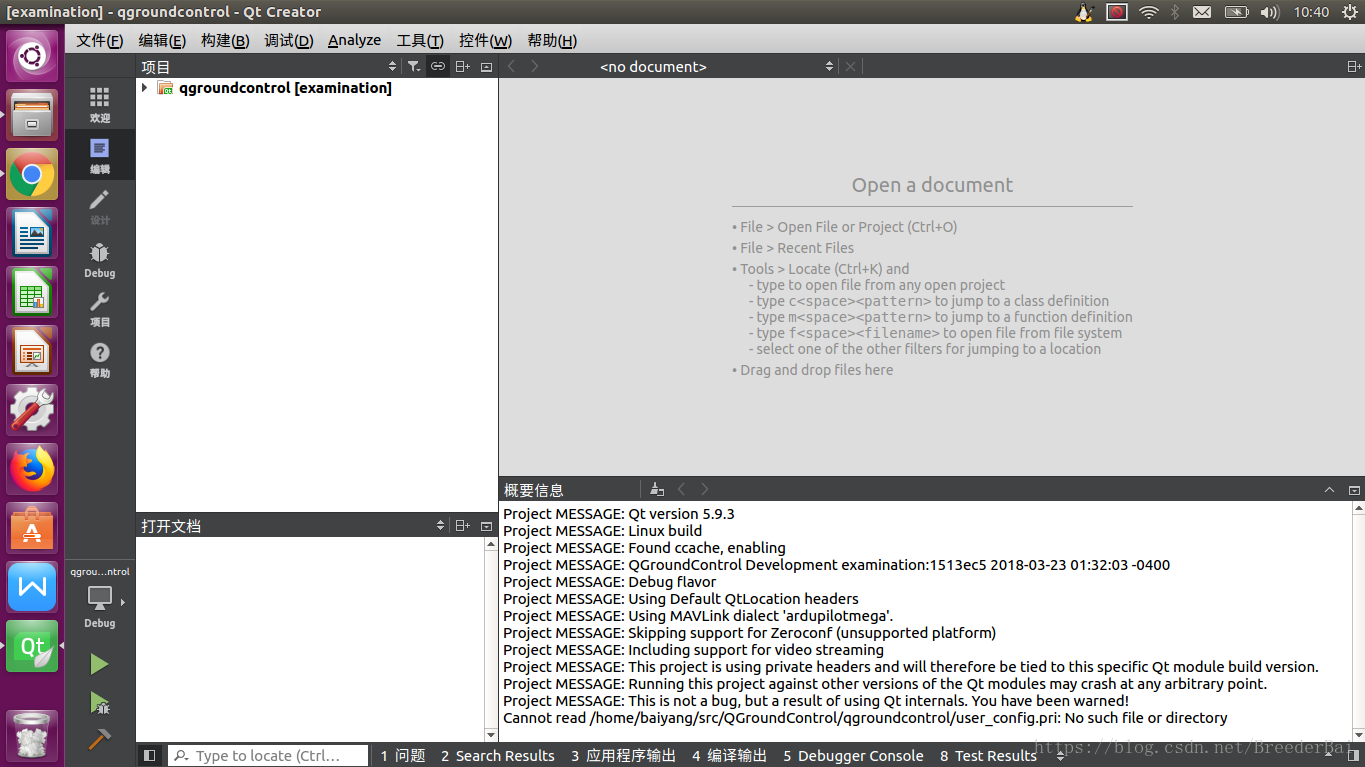Expand the output panes selector arrows
The height and width of the screenshot is (767, 1365).
[x=1061, y=756]
